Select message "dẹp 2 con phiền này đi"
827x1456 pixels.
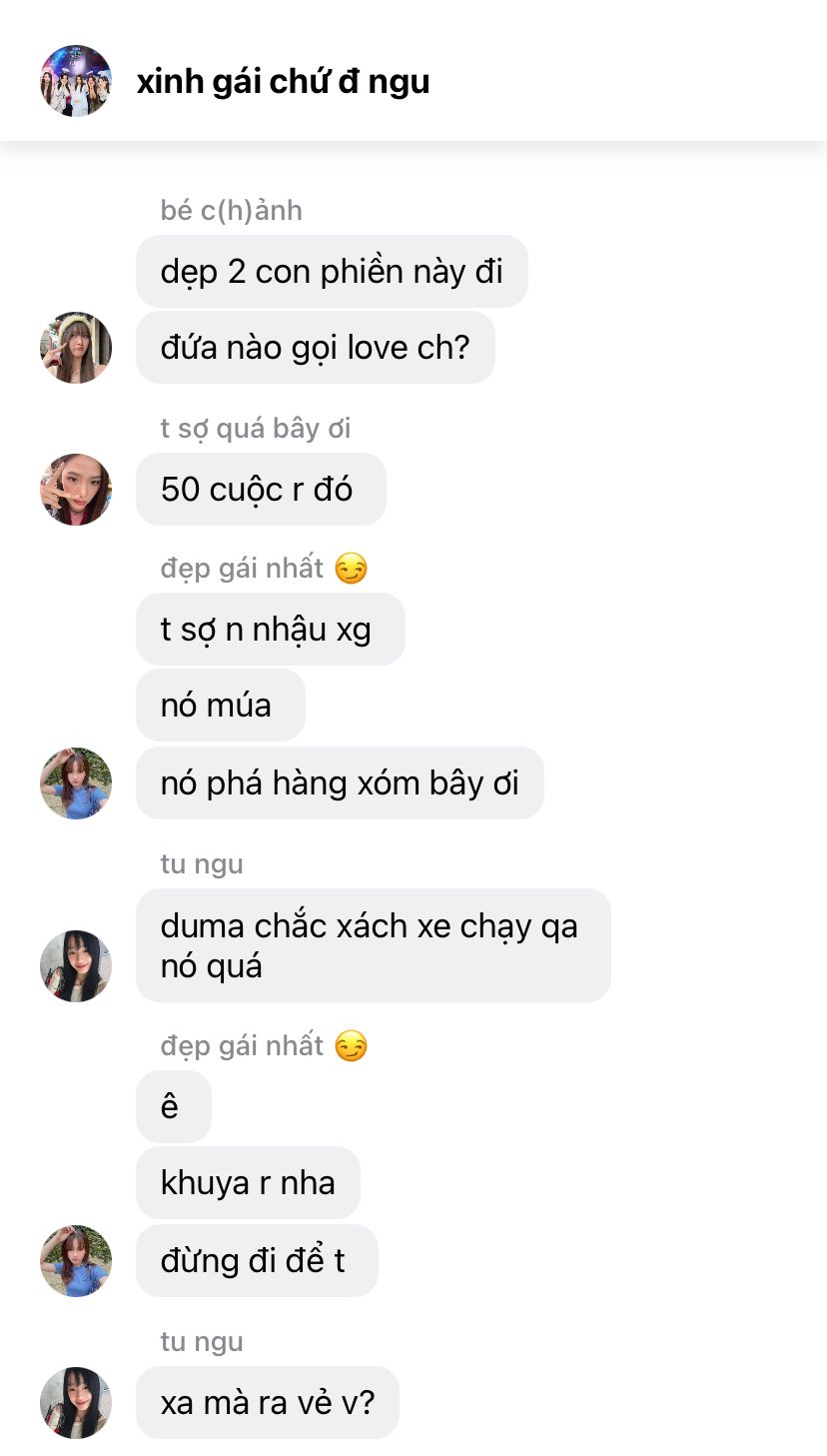332,272
